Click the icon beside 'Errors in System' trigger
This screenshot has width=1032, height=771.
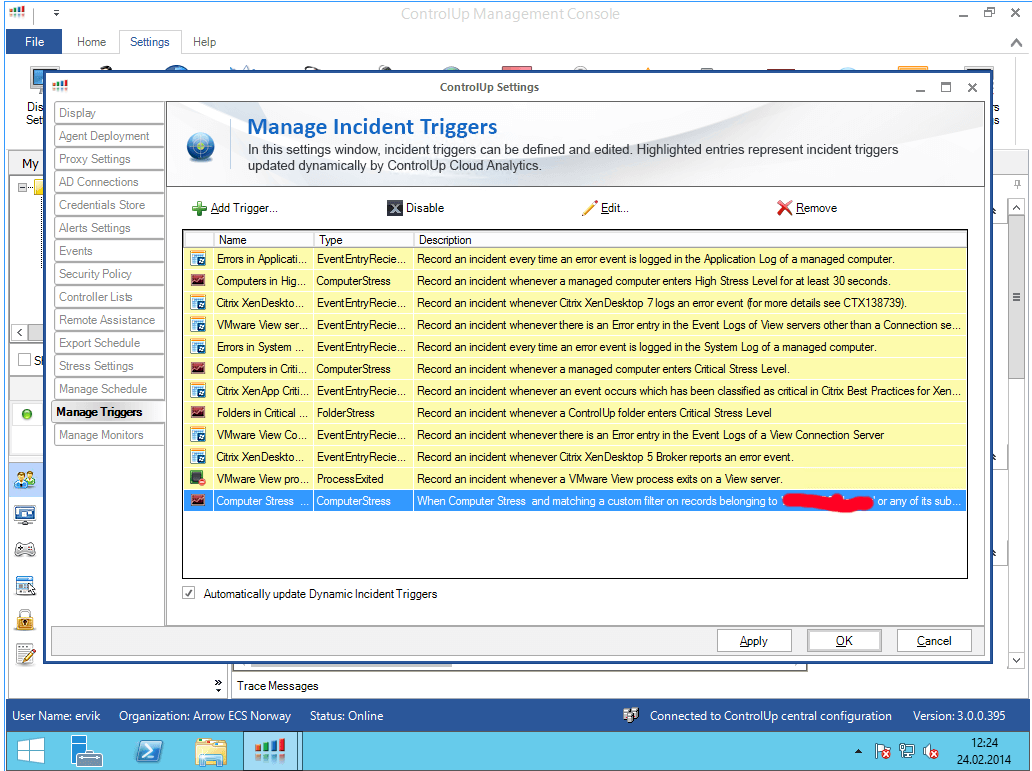(198, 346)
